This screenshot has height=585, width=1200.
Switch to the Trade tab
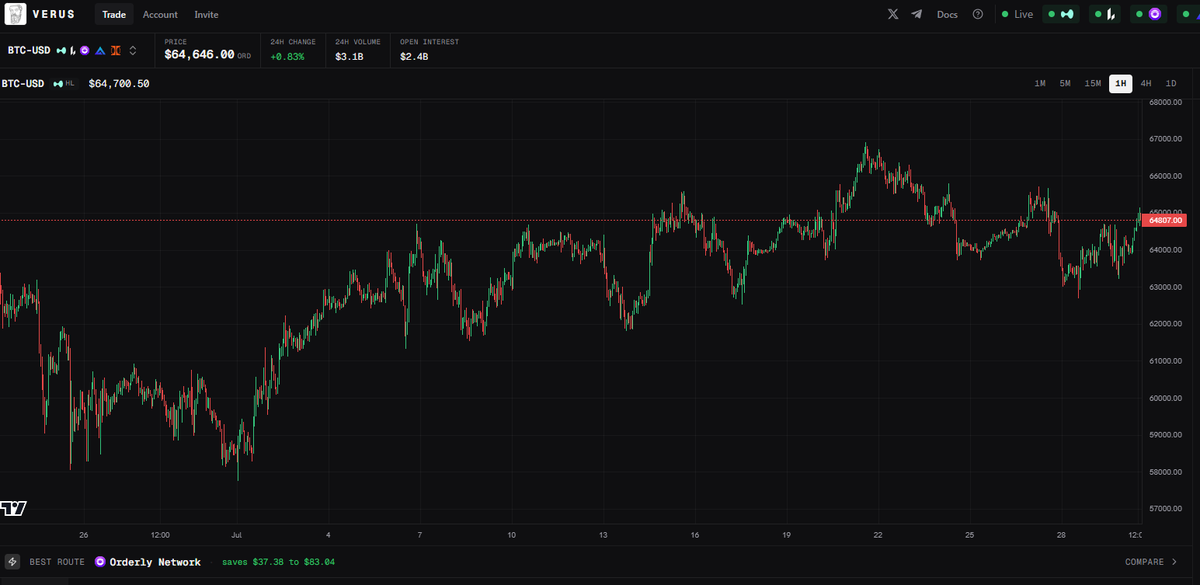point(114,15)
